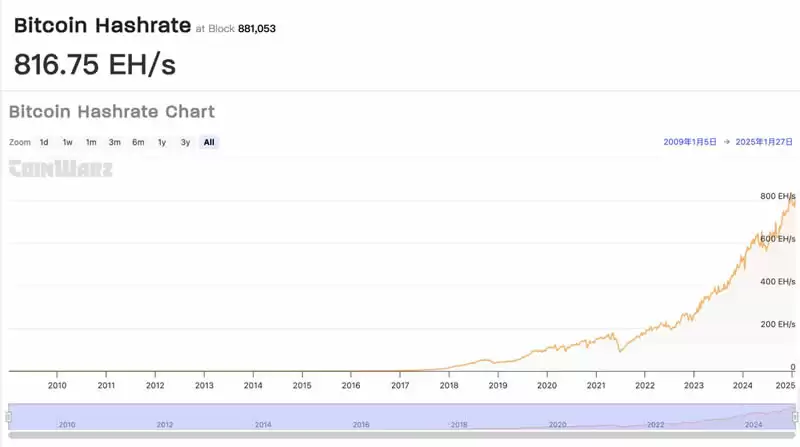800x447 pixels.
Task: Click the CoinWarz watermark logo
Action: click(x=61, y=169)
